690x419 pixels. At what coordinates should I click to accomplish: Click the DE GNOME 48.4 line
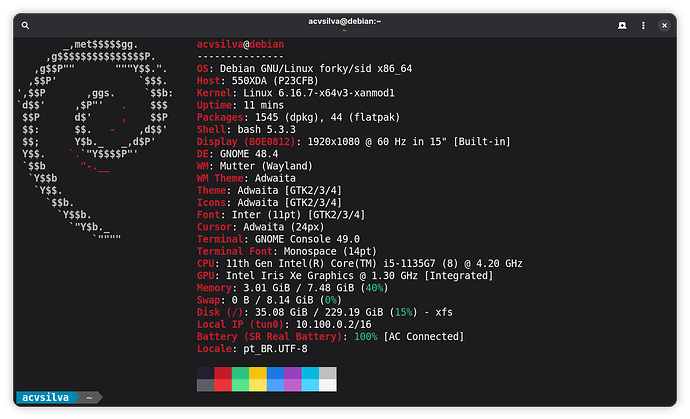click(238, 154)
